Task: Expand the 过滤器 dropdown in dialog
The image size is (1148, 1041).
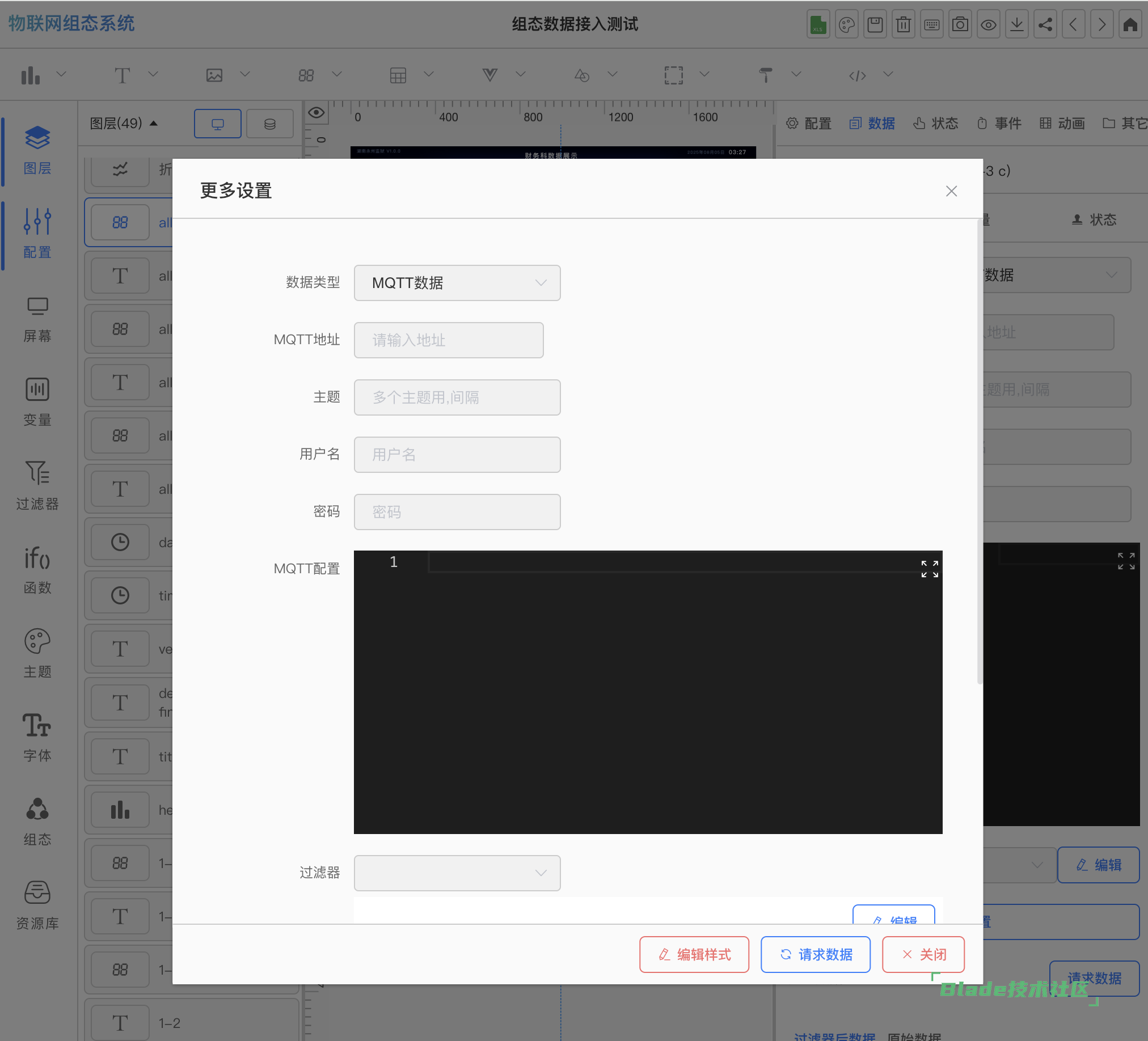Action: [x=457, y=873]
